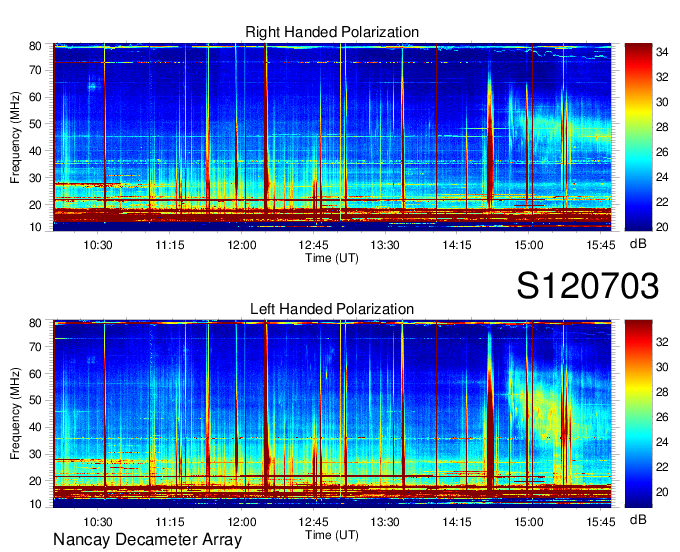Click the 15:00 tick on the right handed plot

[529, 245]
